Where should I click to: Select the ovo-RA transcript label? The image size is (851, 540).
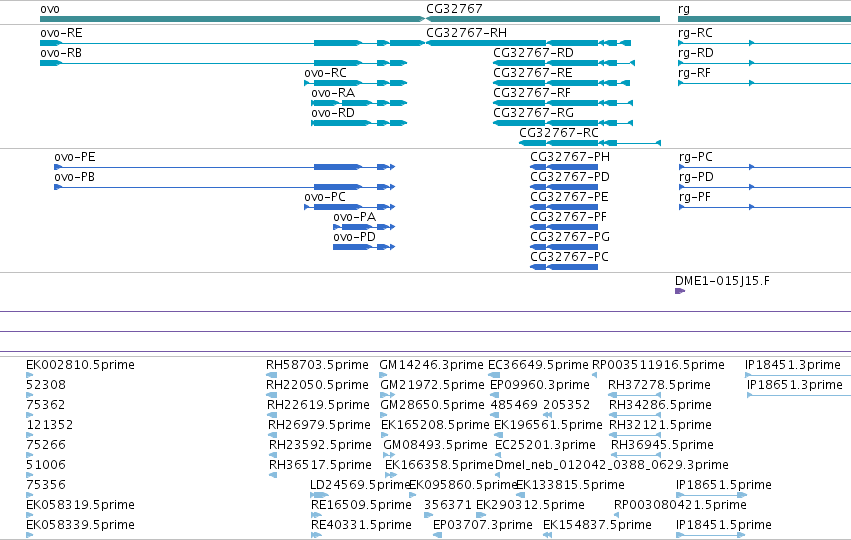pyautogui.click(x=333, y=93)
